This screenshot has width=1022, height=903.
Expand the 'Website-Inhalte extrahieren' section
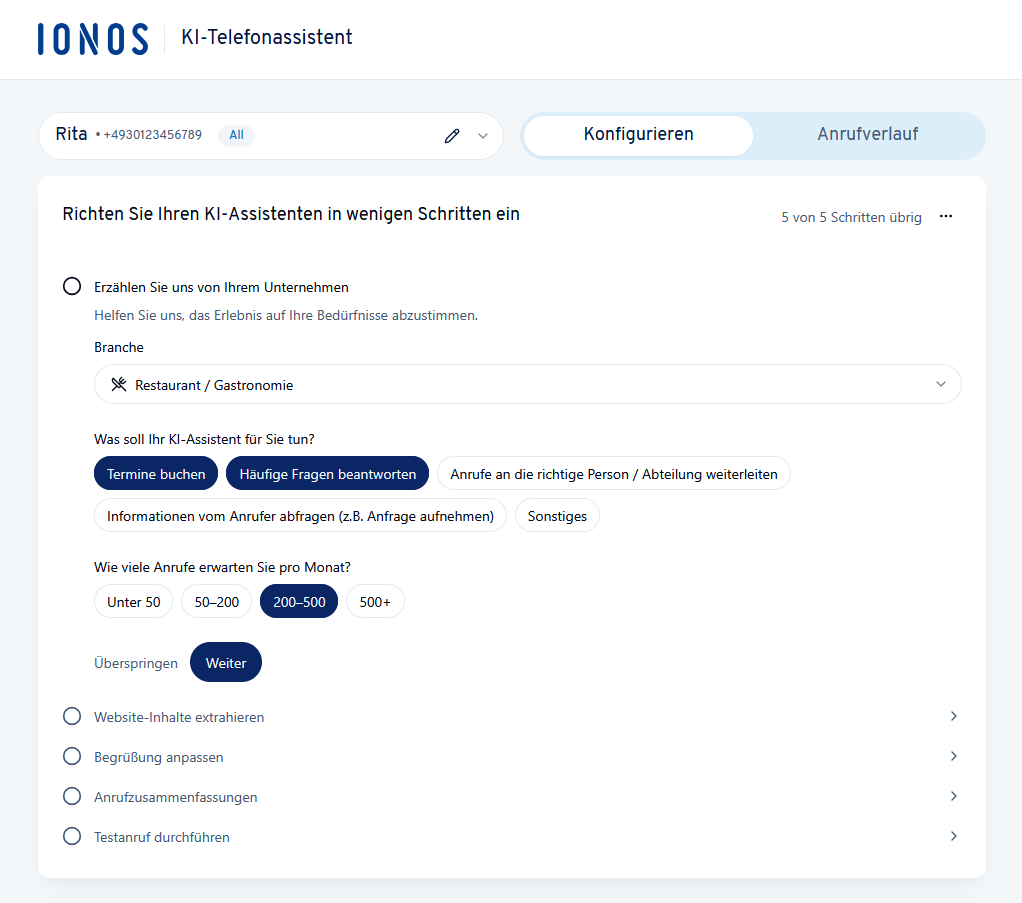pyautogui.click(x=953, y=716)
